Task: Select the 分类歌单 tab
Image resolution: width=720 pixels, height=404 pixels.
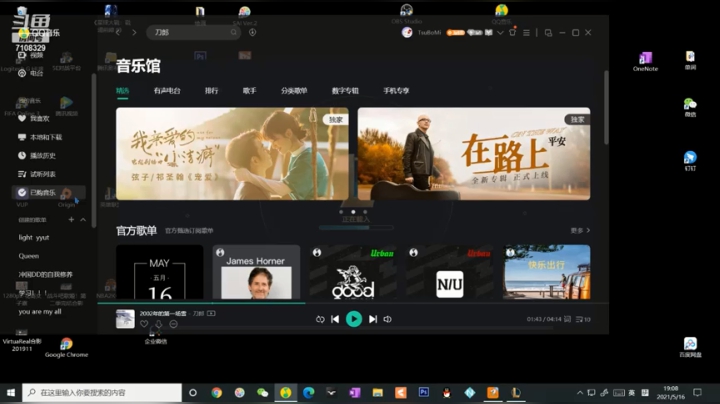Action: pos(294,90)
